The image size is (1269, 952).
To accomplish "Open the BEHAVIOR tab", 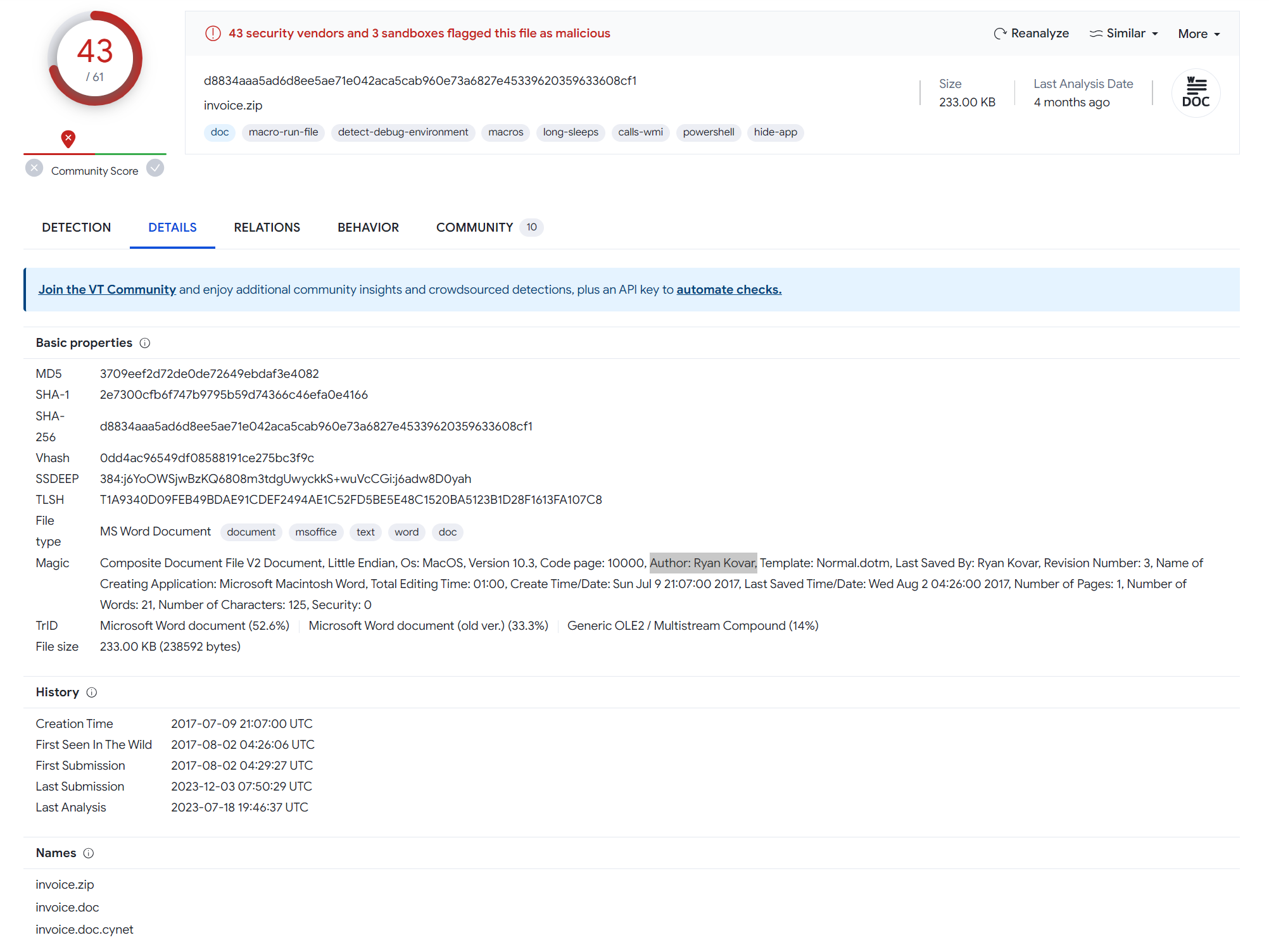I will [368, 227].
